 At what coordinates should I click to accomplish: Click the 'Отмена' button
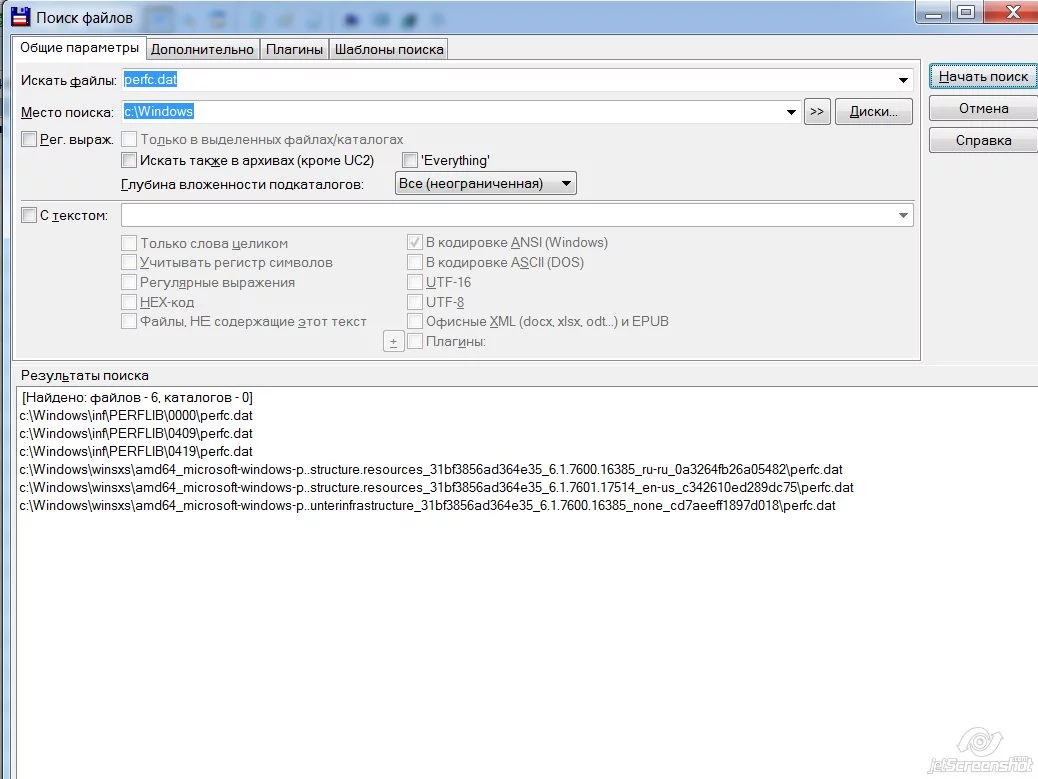[x=983, y=109]
